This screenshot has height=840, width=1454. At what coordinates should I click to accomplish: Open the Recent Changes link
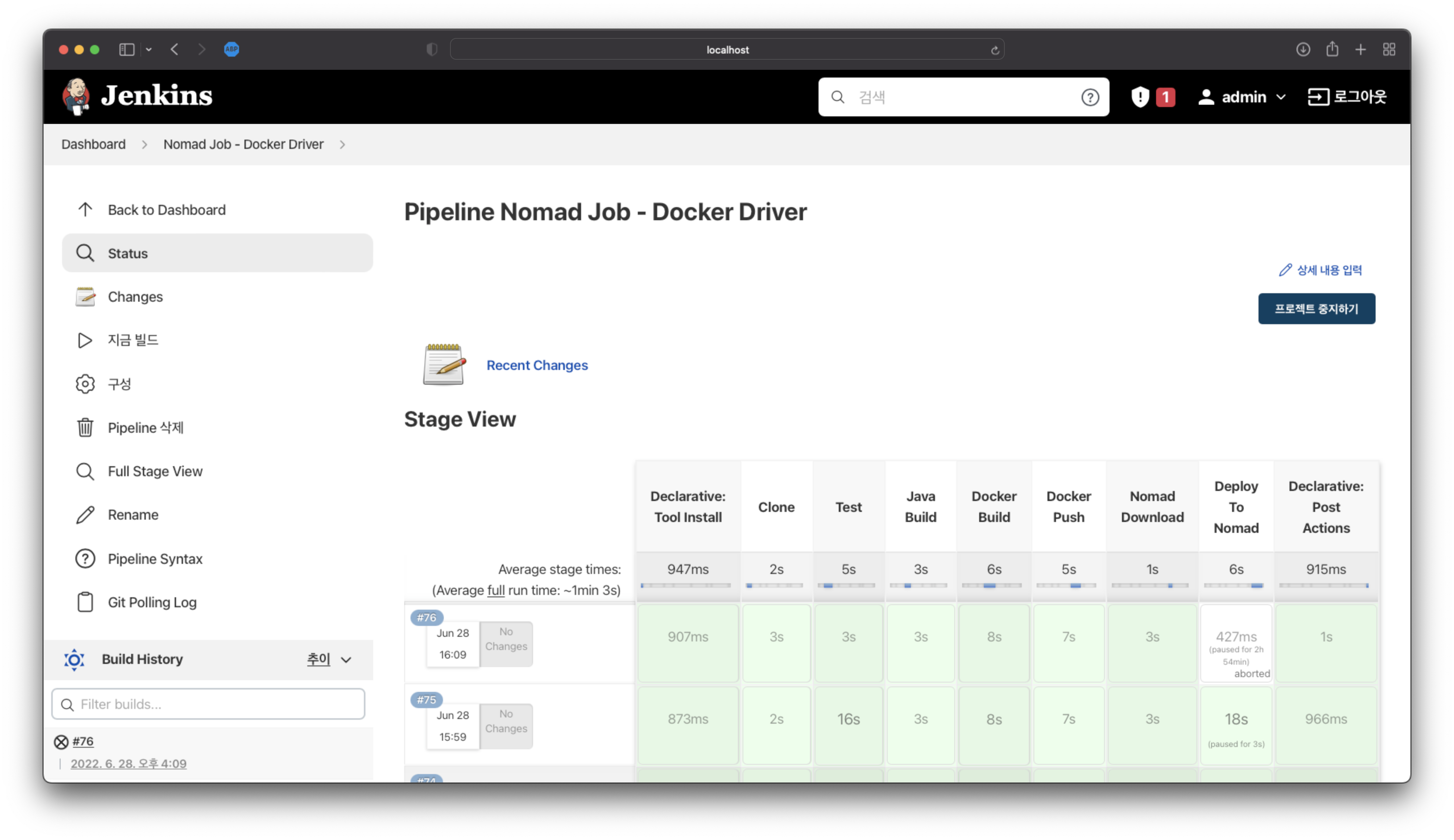[537, 365]
